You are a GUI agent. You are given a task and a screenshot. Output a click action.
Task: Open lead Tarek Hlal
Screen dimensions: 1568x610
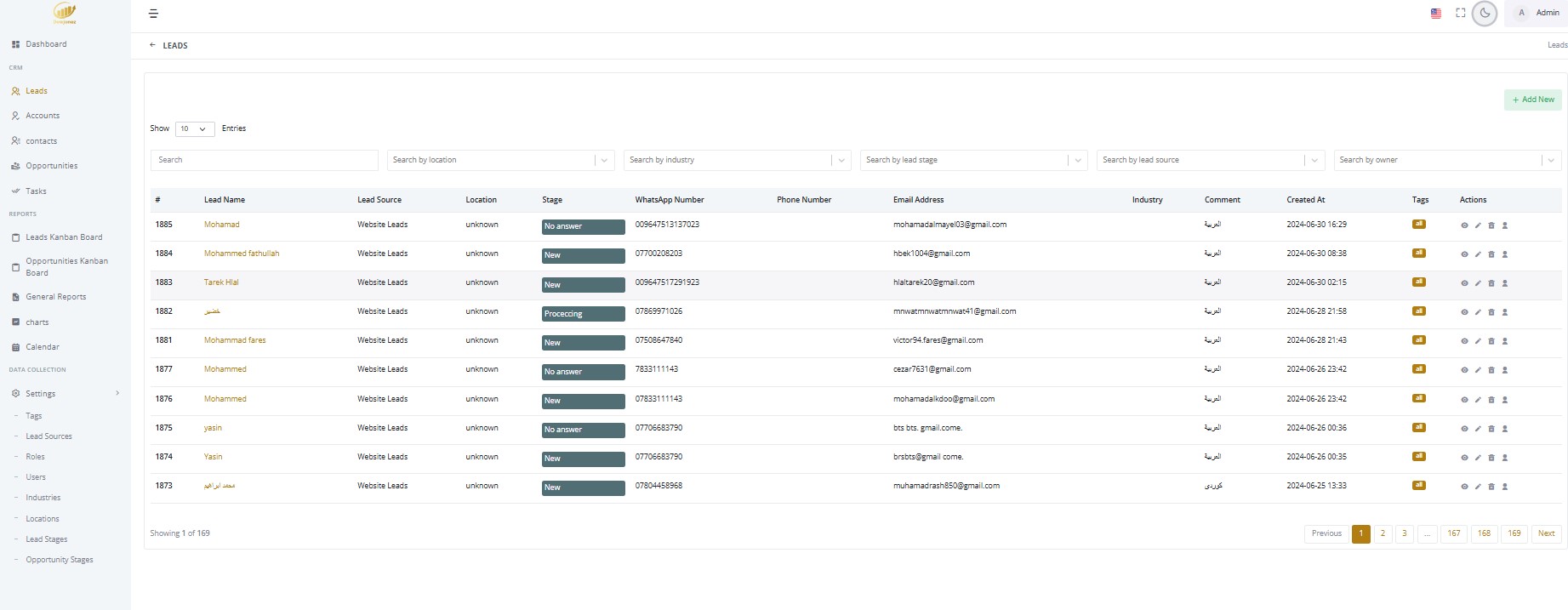tap(221, 282)
